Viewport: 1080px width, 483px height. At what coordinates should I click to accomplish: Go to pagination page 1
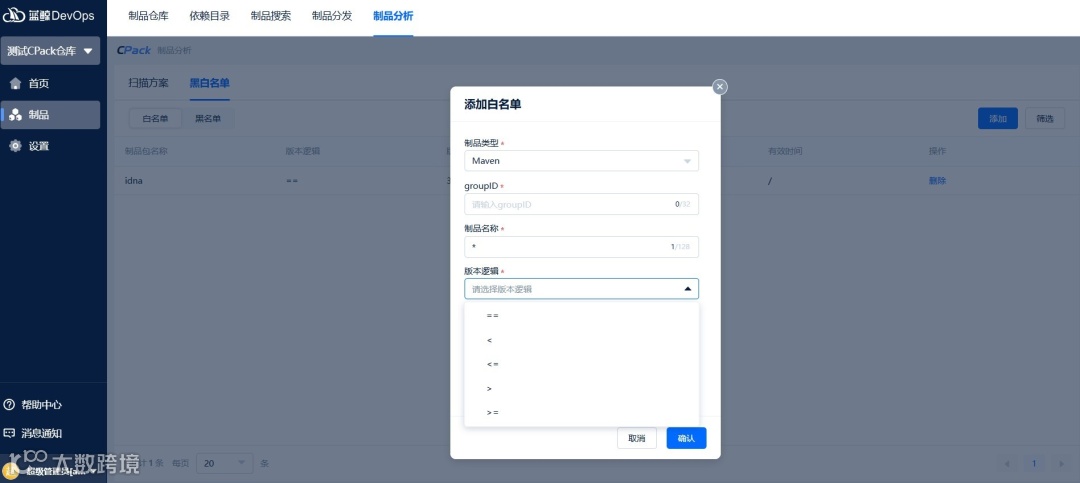coord(1032,464)
